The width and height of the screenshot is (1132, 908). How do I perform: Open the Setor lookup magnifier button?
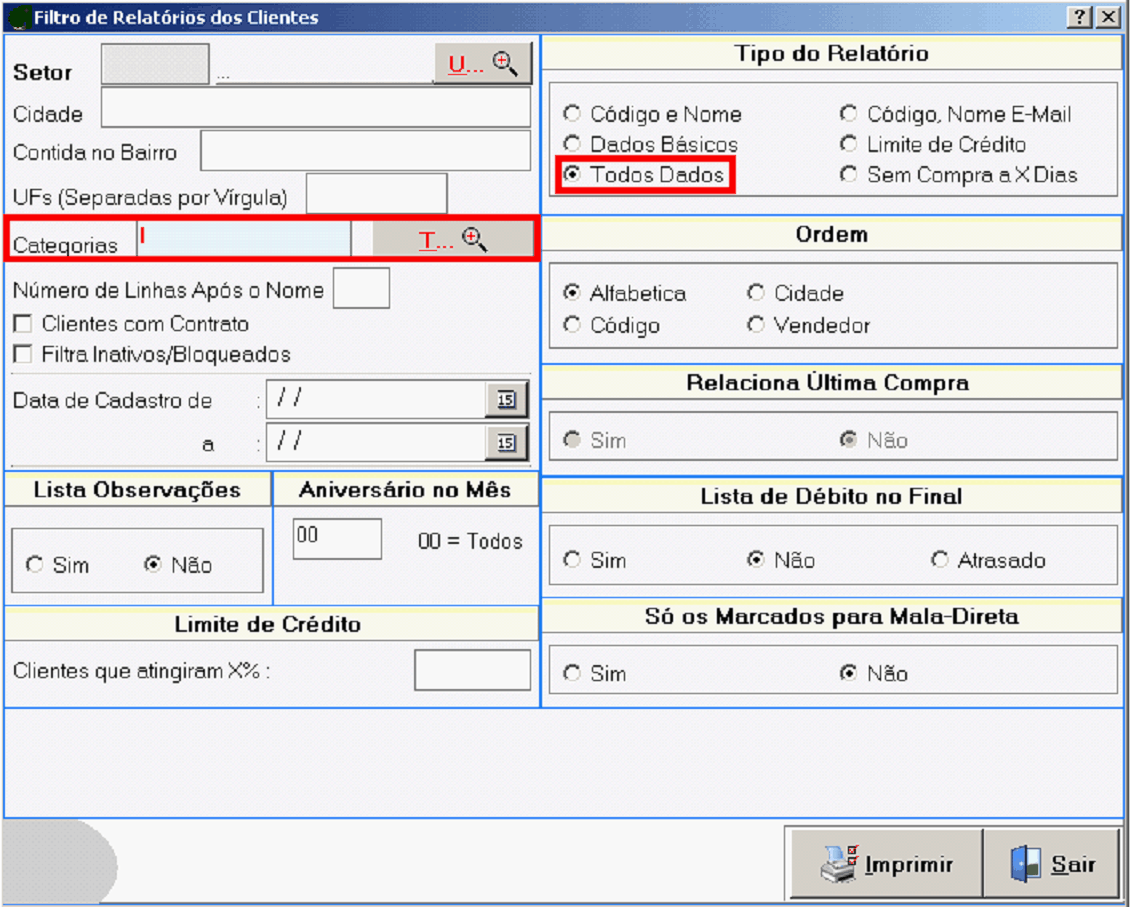482,64
